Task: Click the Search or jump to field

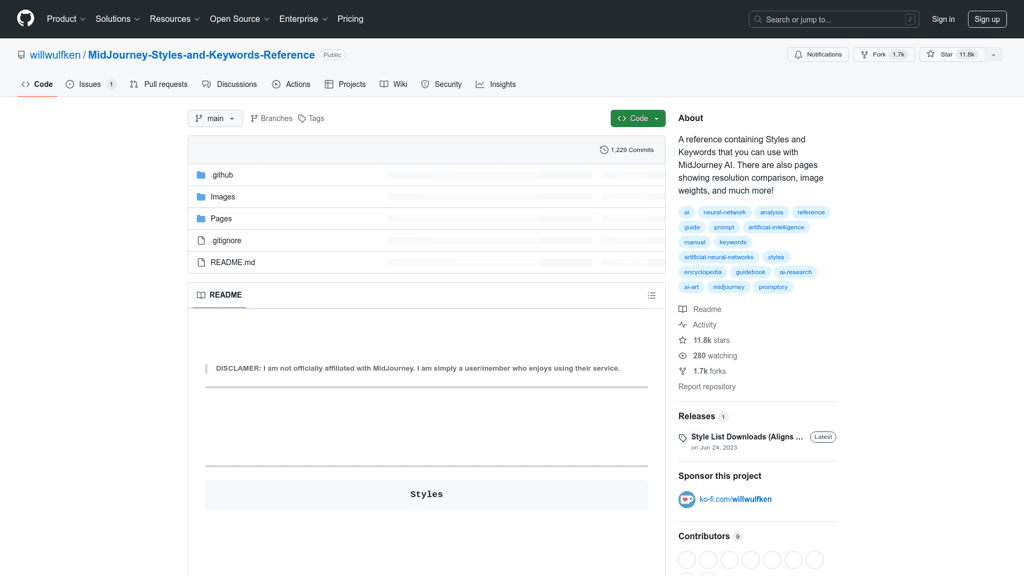Action: (833, 19)
